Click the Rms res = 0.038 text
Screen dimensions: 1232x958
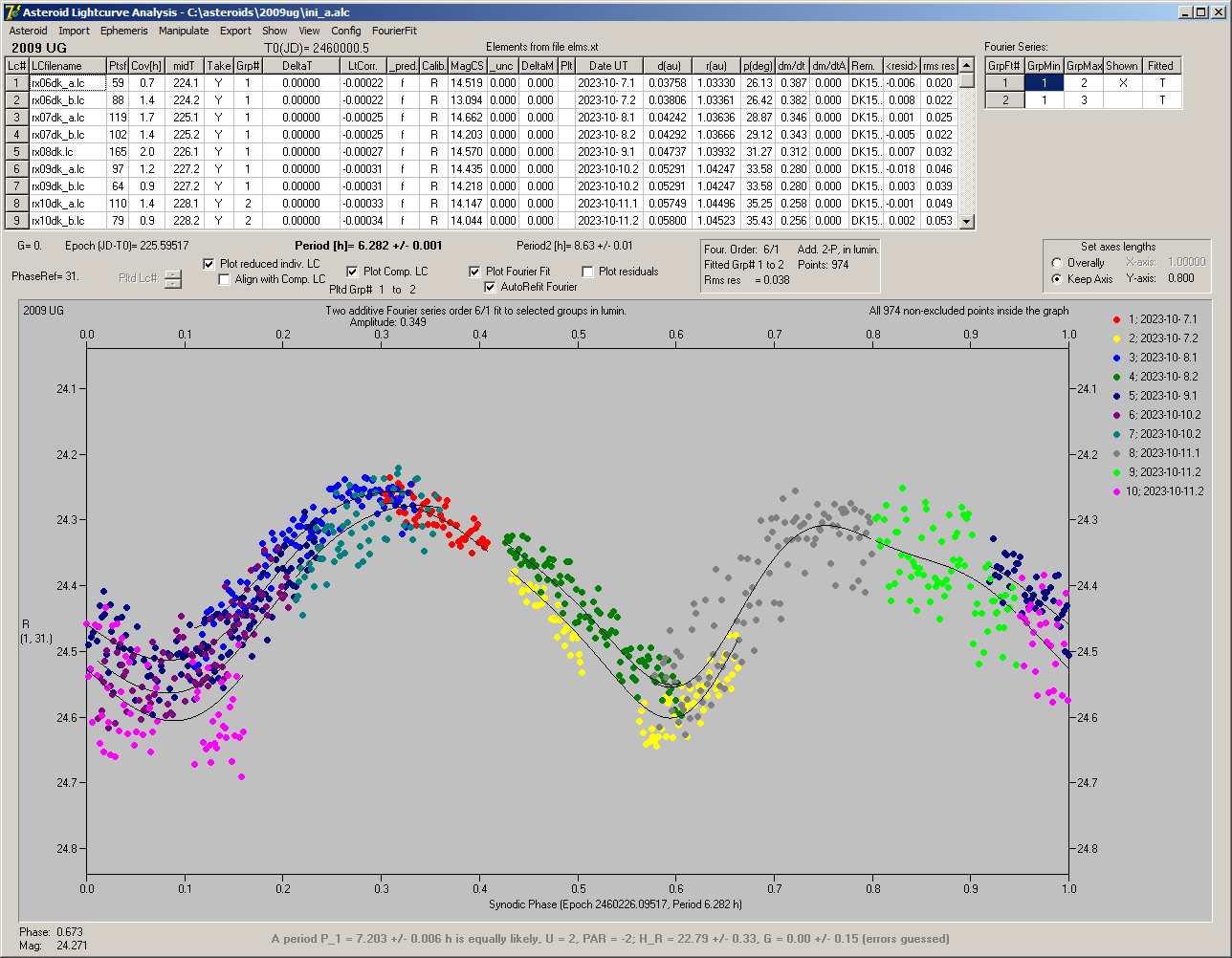click(747, 280)
